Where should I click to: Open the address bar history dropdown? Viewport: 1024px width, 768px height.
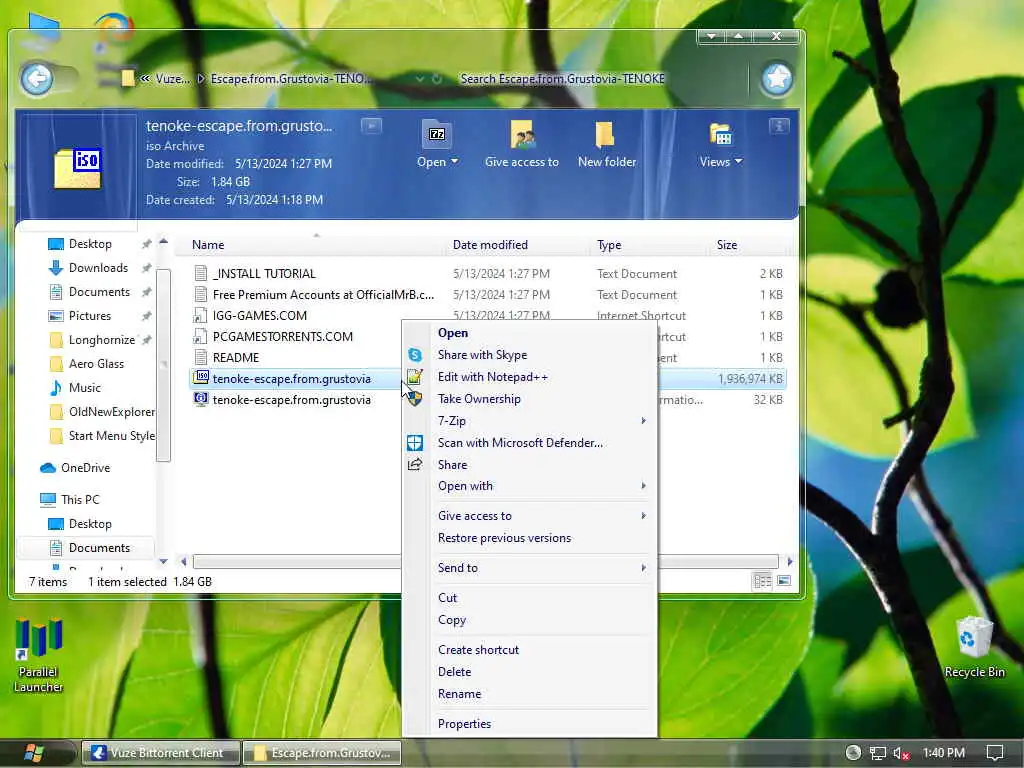coord(419,79)
